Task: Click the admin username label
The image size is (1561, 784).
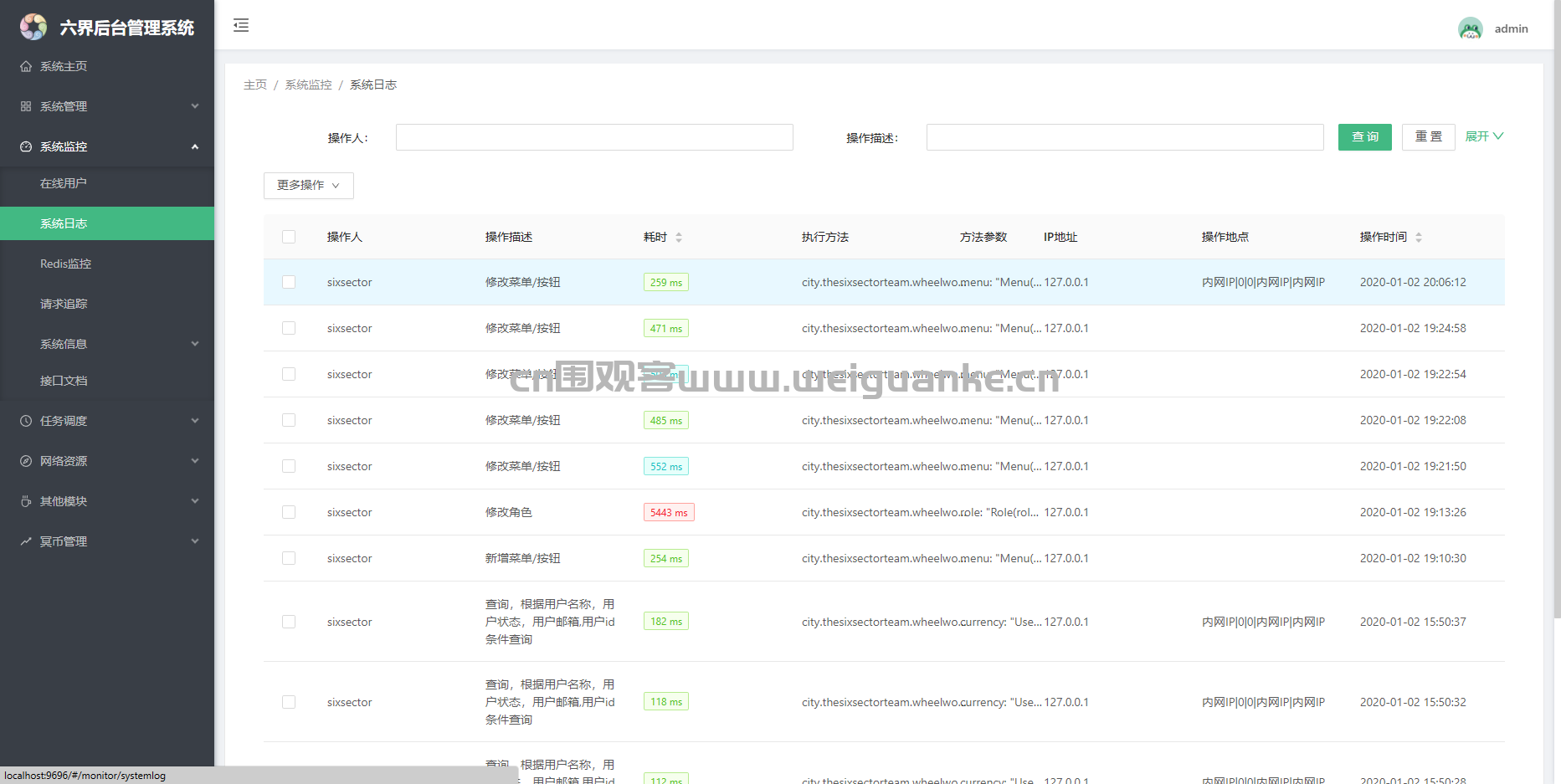Action: [1512, 28]
